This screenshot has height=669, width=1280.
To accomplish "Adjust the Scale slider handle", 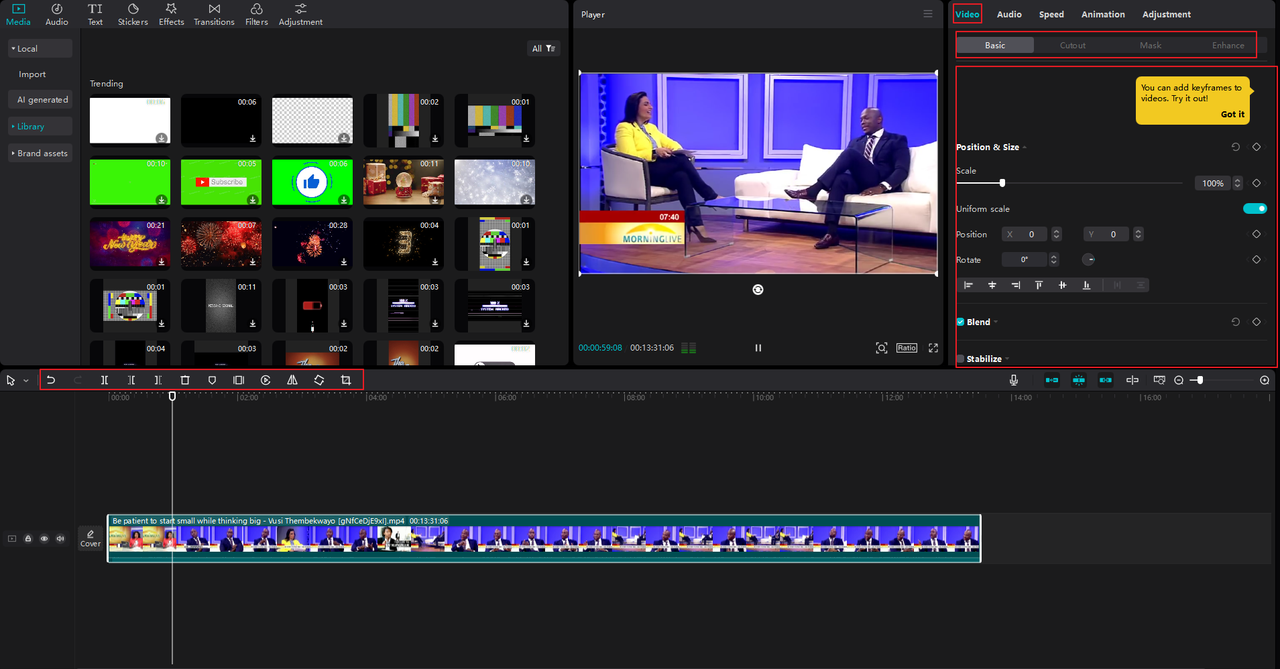I will point(1002,183).
